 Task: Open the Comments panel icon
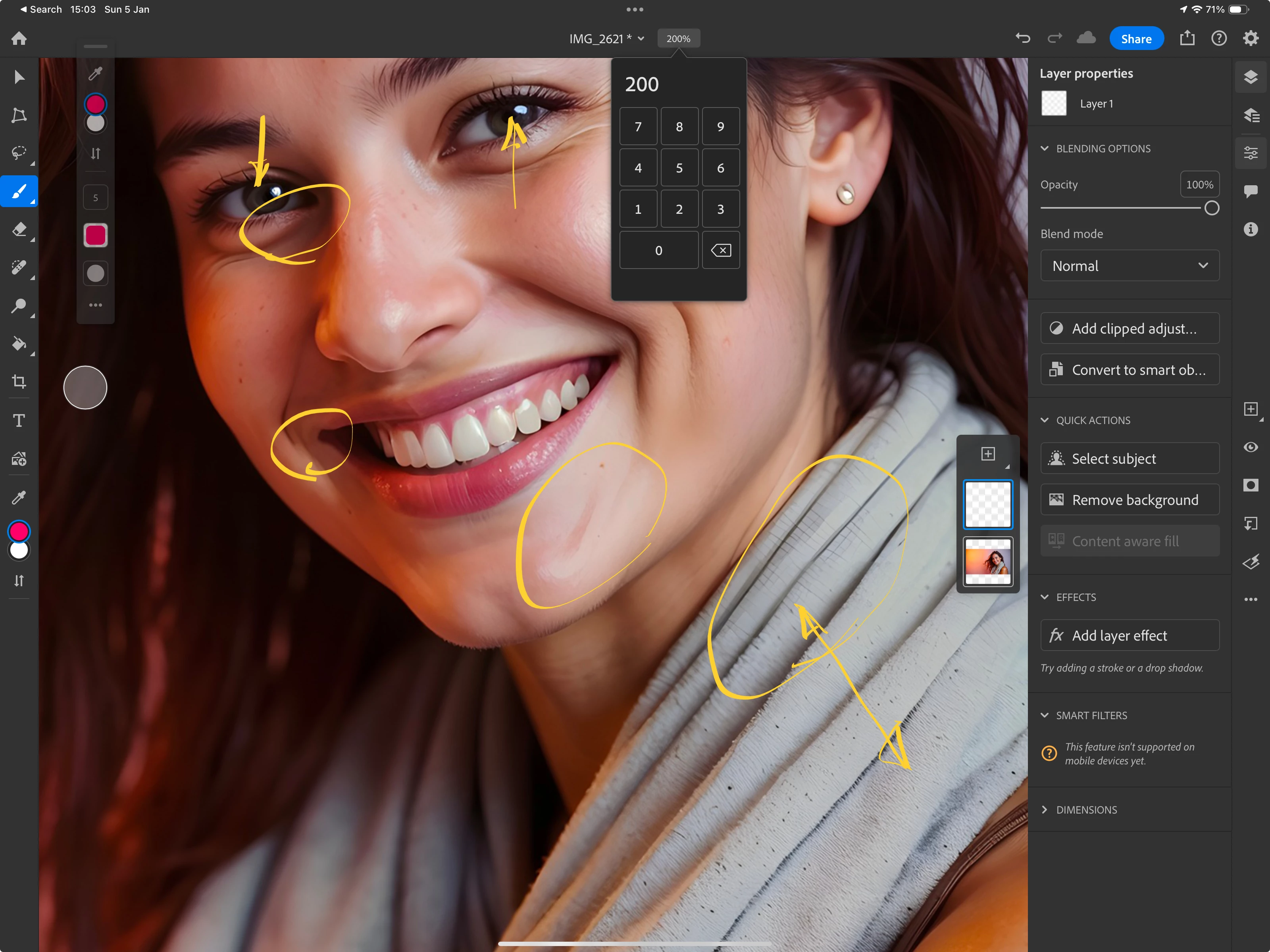[1251, 190]
